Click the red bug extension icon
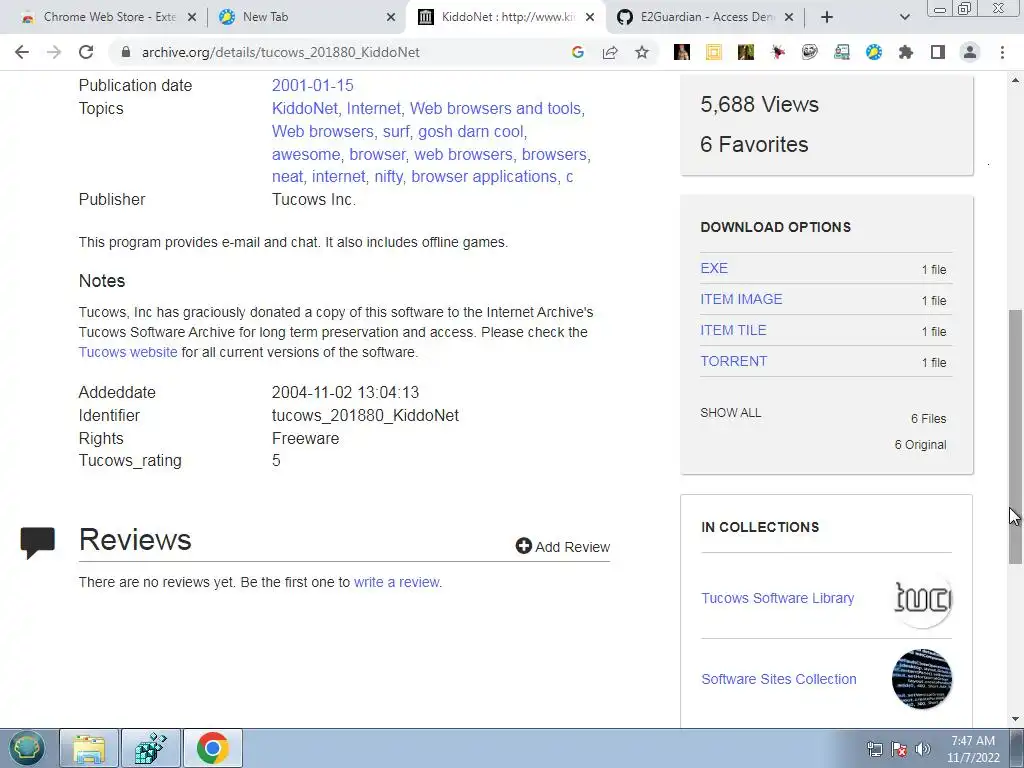The height and width of the screenshot is (768, 1024). pos(777,52)
